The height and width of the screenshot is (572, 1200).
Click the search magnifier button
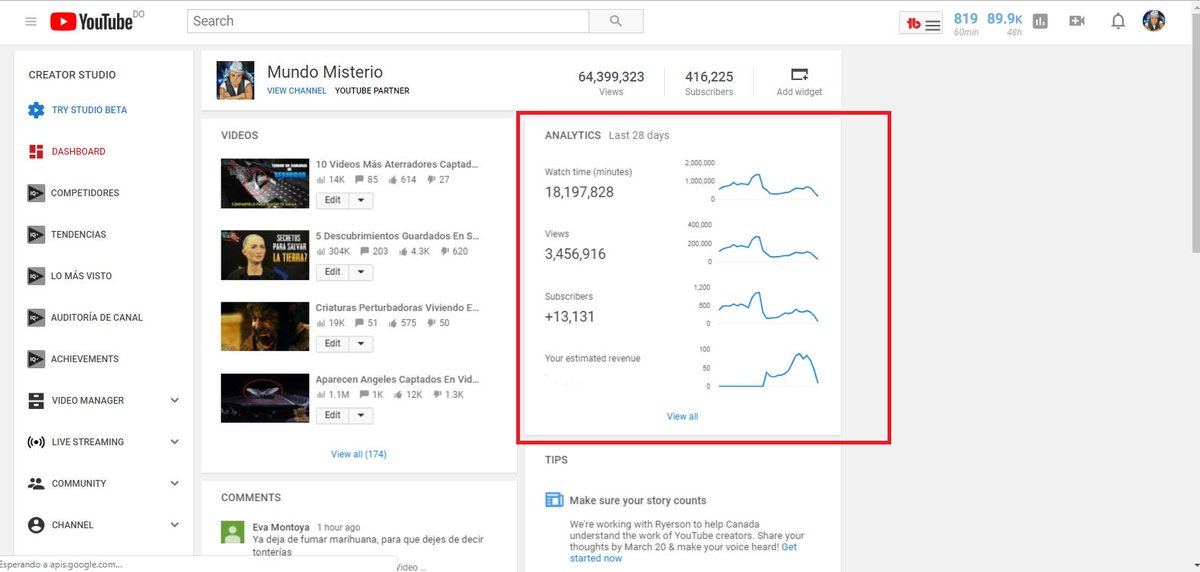[616, 21]
